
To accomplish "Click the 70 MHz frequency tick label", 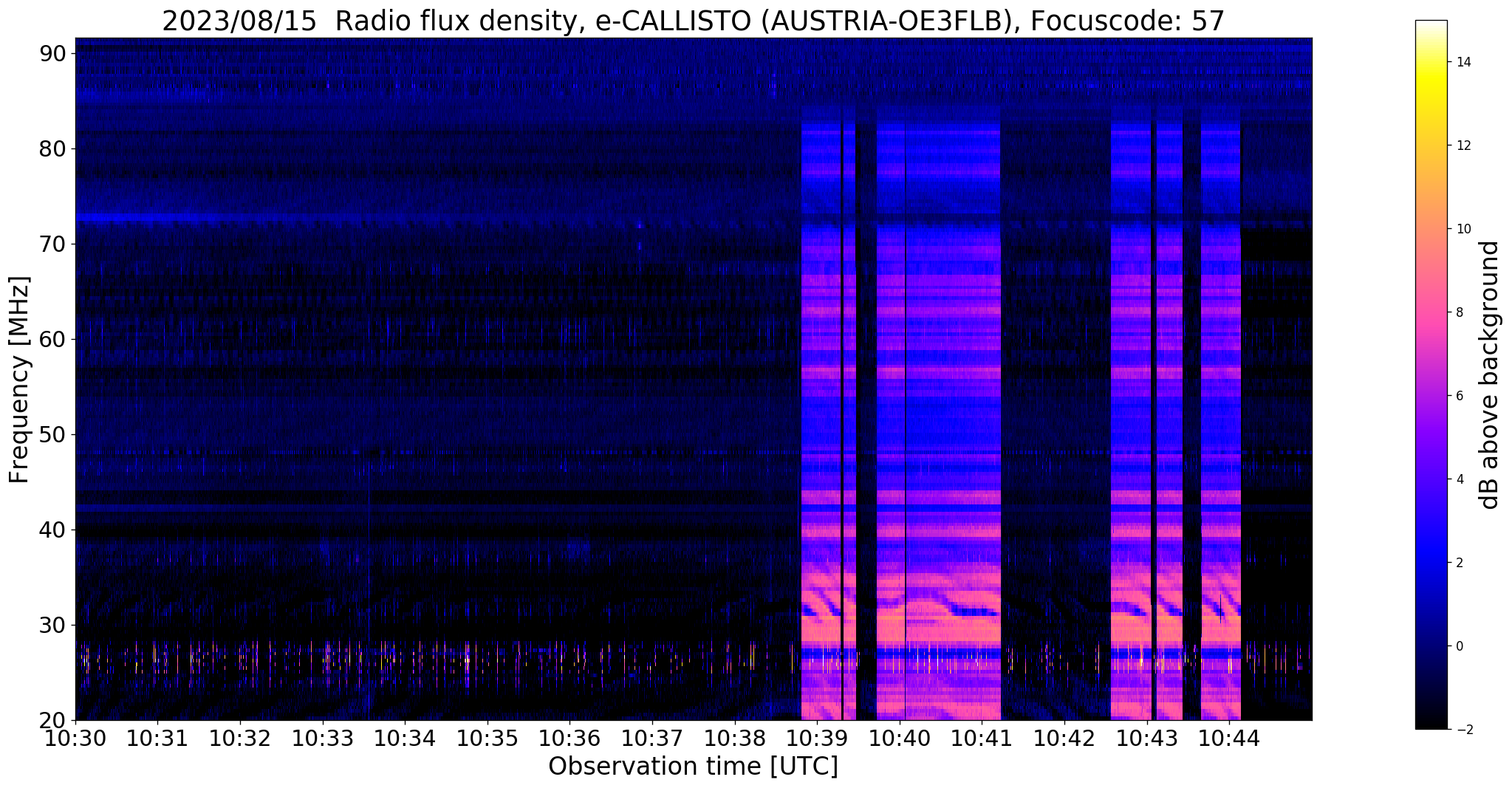I will tap(53, 244).
